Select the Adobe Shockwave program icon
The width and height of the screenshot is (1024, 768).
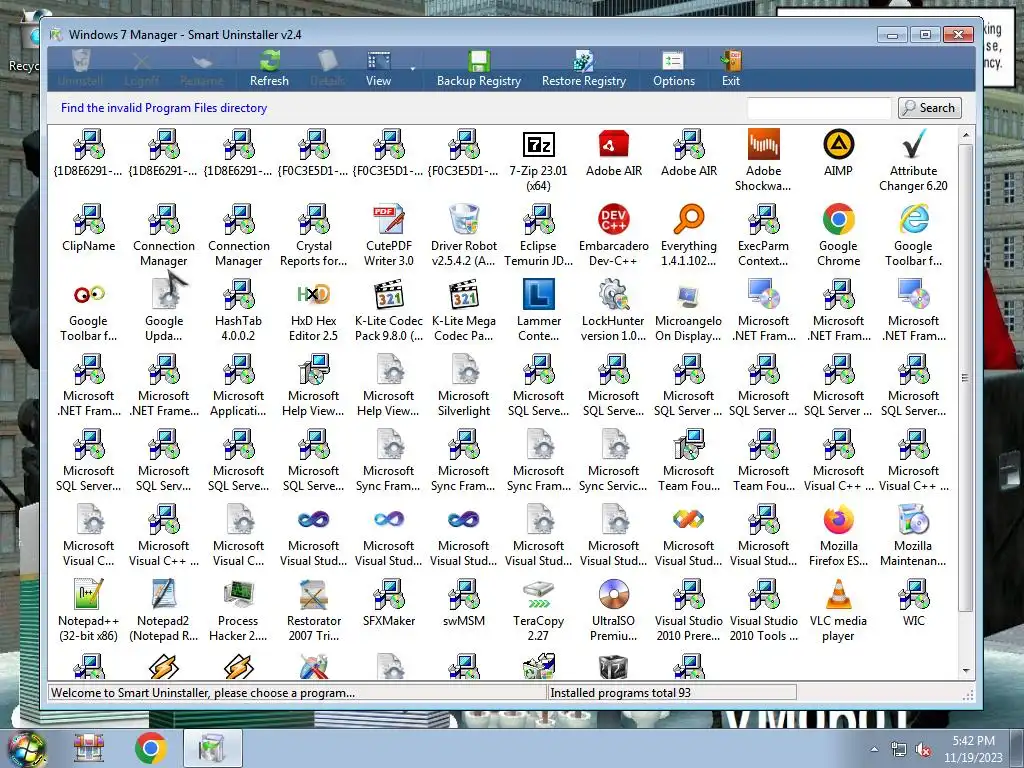(763, 161)
